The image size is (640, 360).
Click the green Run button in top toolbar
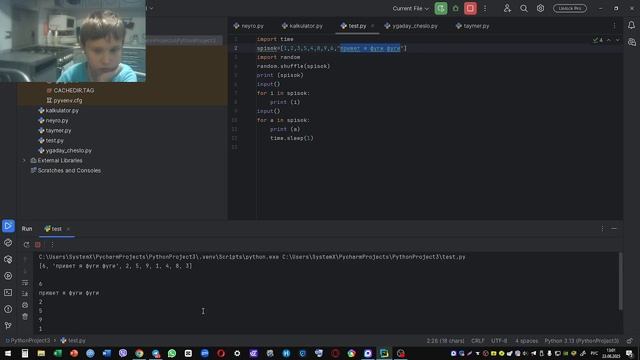[441, 8]
